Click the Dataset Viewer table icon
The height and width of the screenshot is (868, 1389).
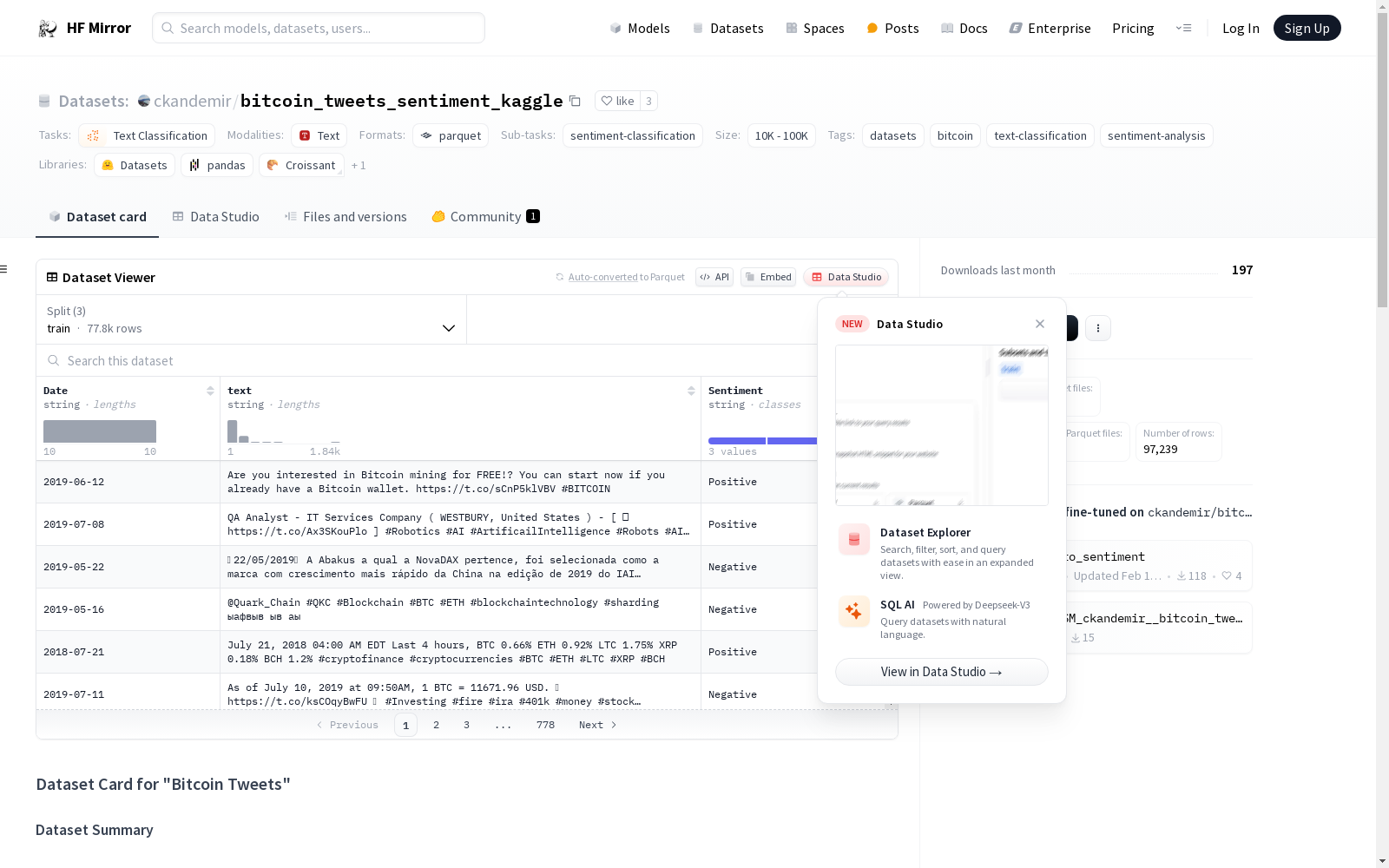tap(52, 277)
